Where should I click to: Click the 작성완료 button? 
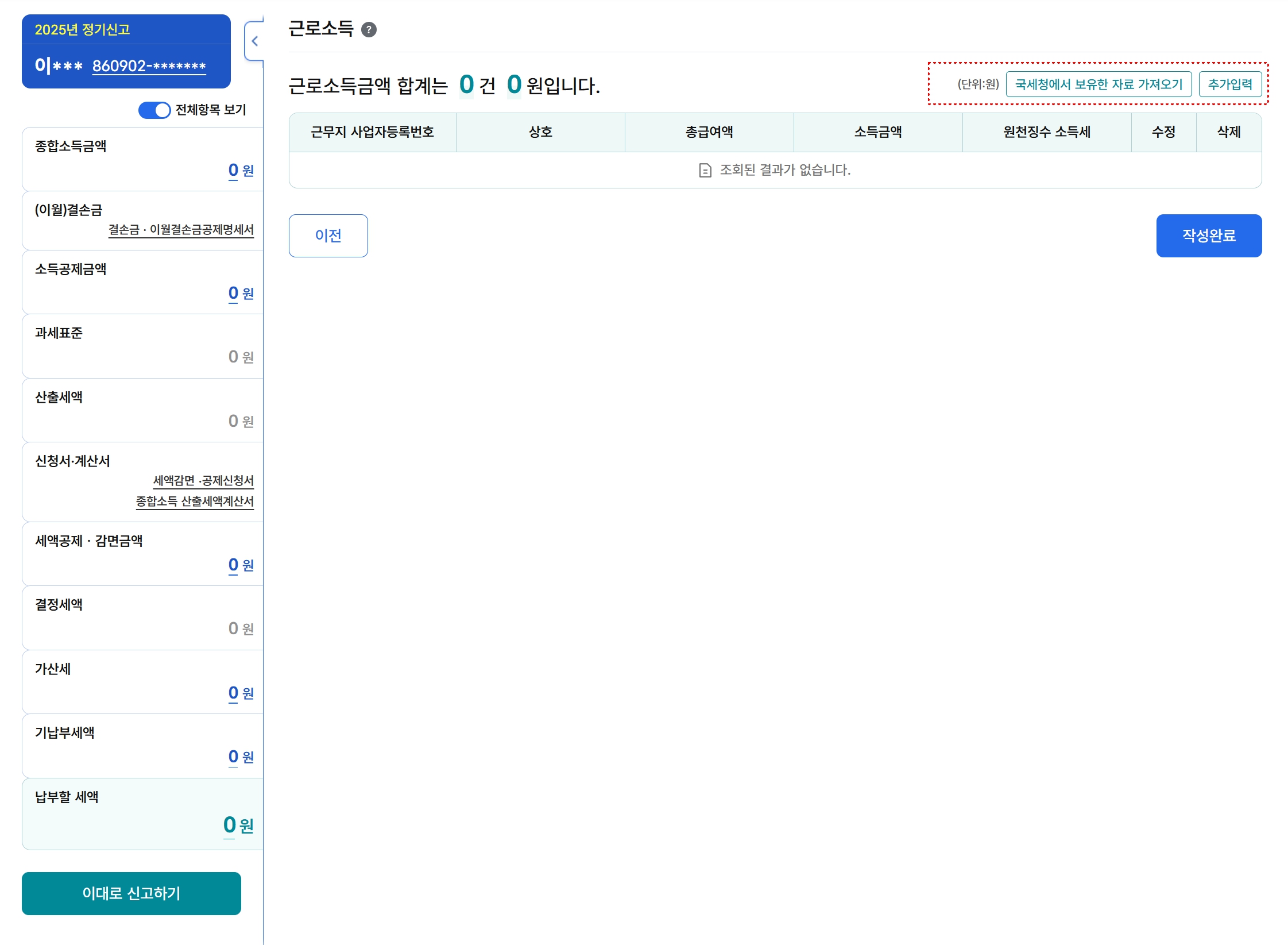(1209, 236)
